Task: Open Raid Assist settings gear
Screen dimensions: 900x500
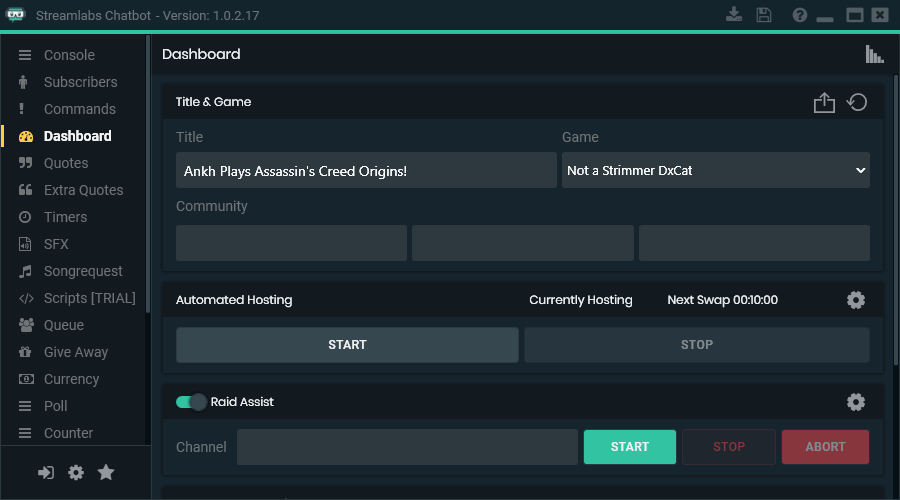Action: (x=856, y=402)
